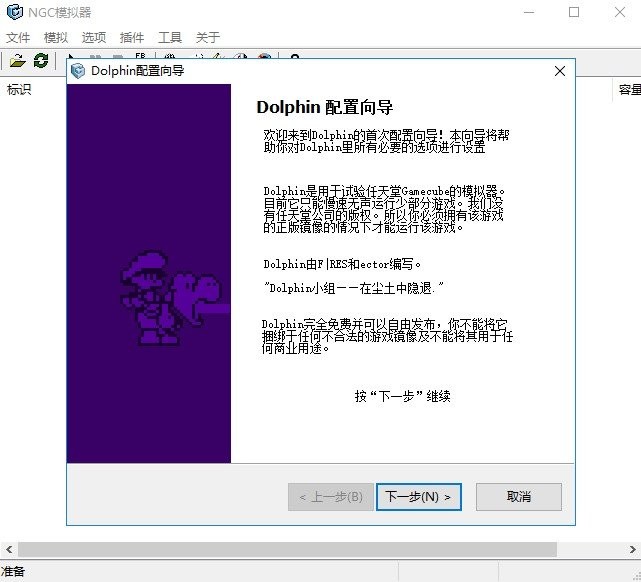Click the paragraph starting 欢迎来到Dolphin

pos(386,141)
